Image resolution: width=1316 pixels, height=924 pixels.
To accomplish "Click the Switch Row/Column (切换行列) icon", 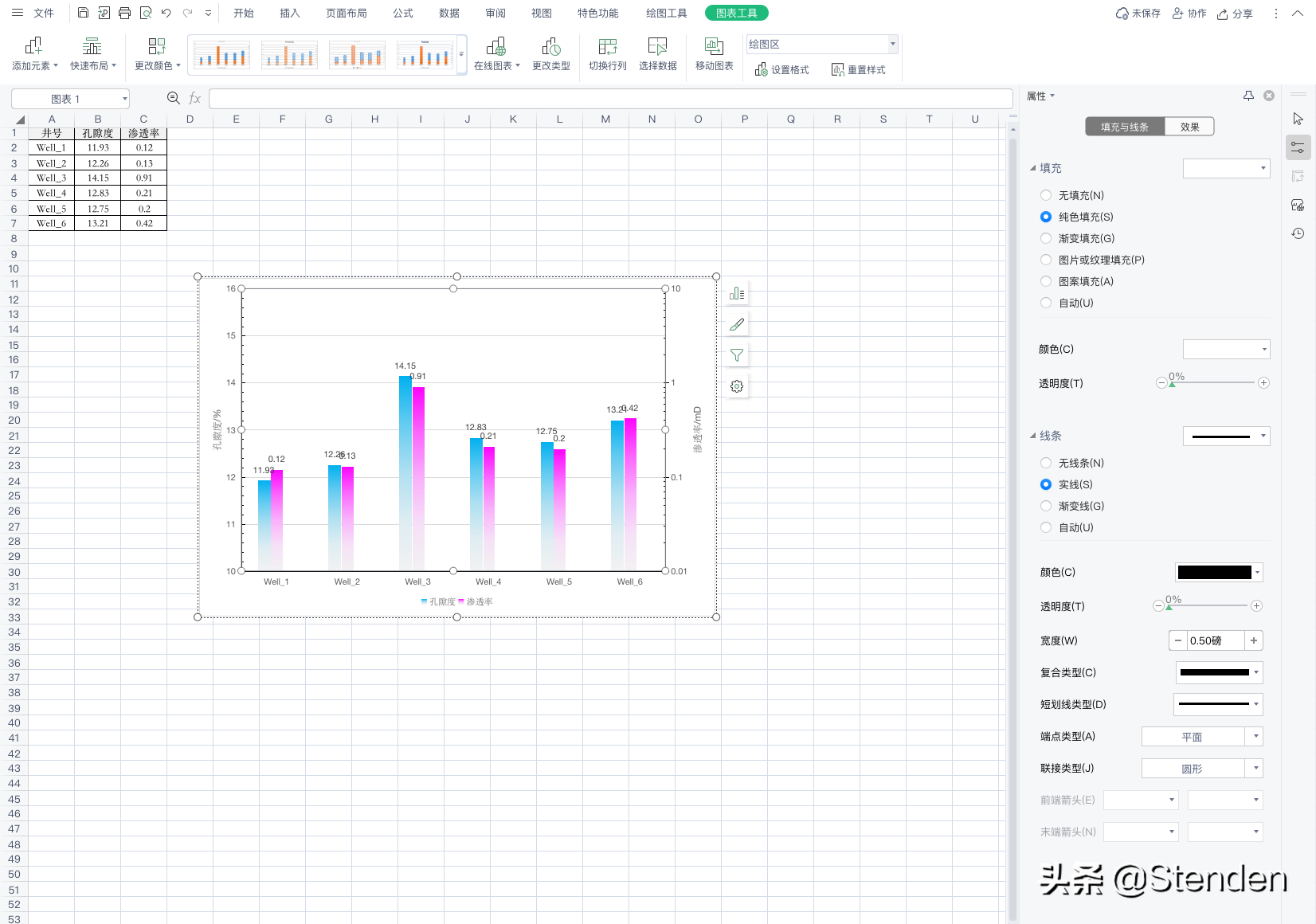I will coord(607,46).
